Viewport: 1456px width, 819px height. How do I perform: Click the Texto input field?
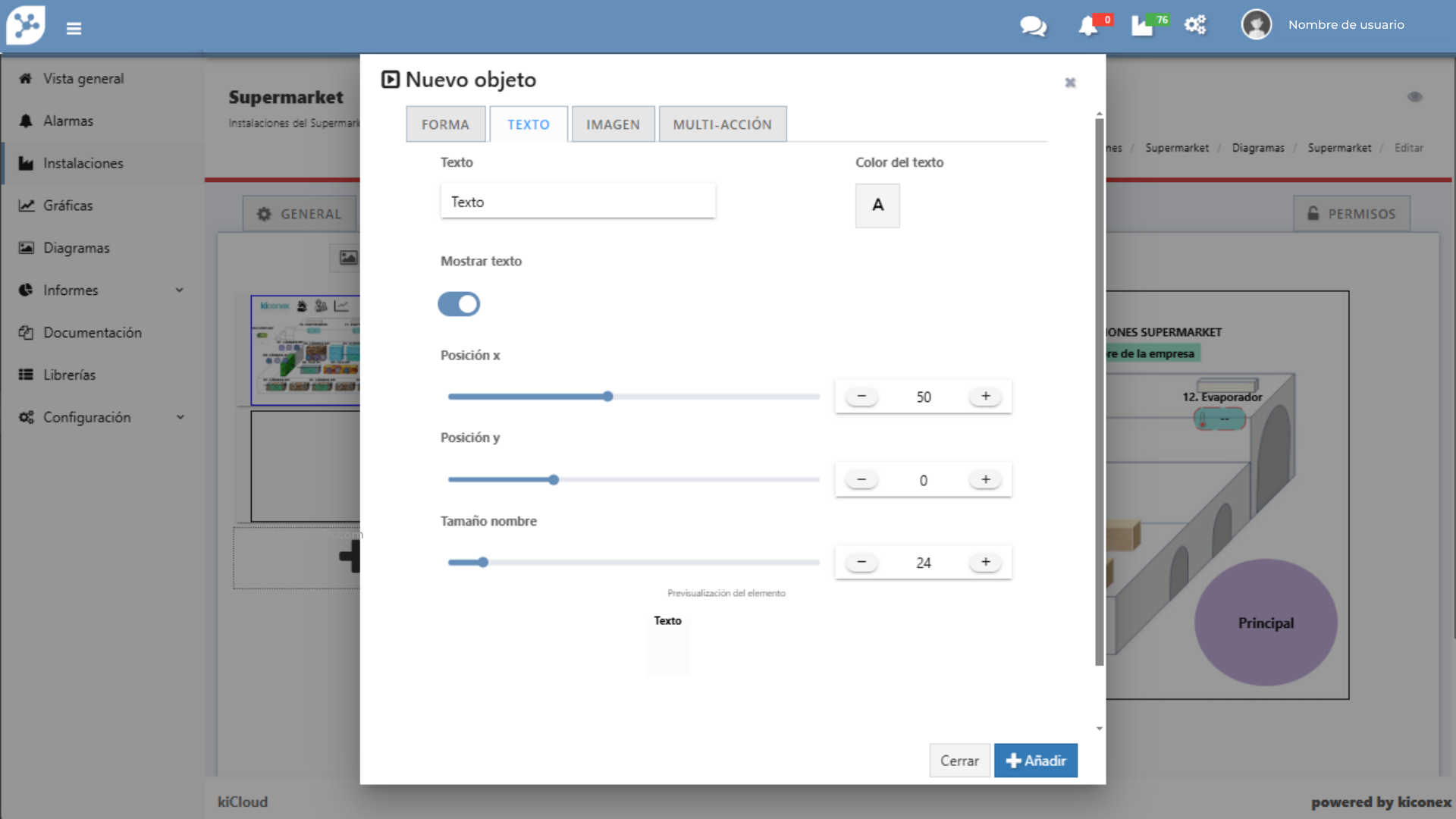tap(578, 202)
